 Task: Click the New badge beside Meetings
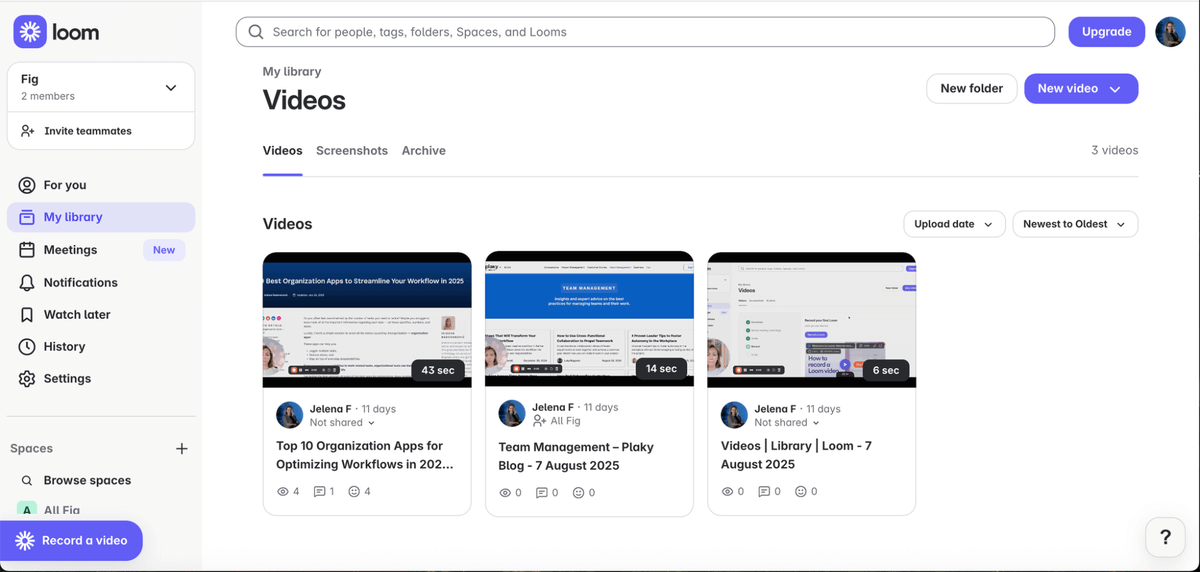(164, 250)
